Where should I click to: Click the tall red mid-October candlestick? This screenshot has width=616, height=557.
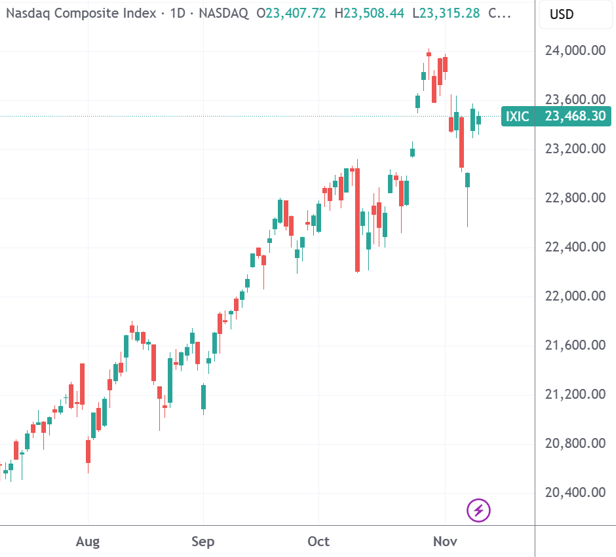pyautogui.click(x=358, y=220)
